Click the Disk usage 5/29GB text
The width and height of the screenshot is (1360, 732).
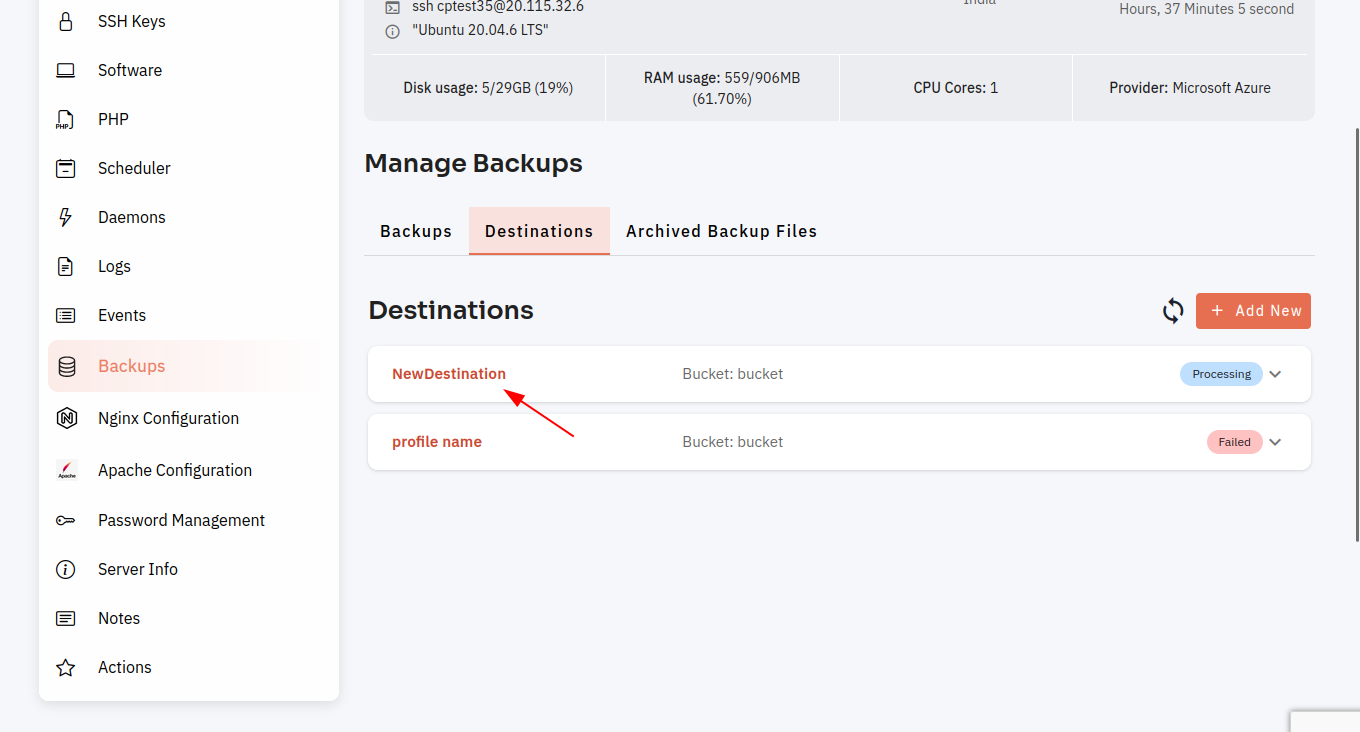(488, 88)
